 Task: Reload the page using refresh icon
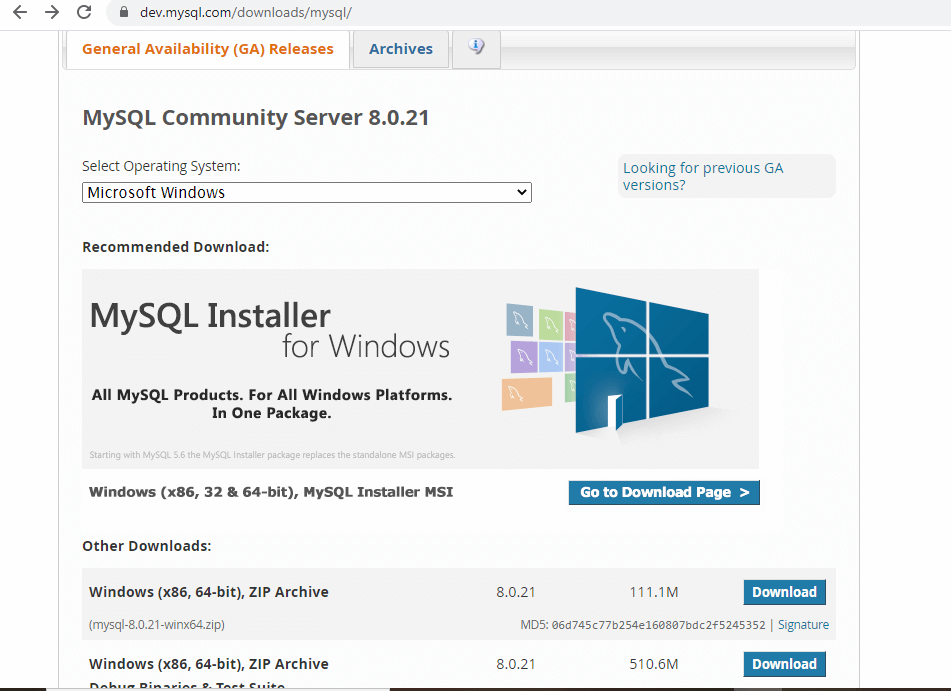click(x=84, y=14)
